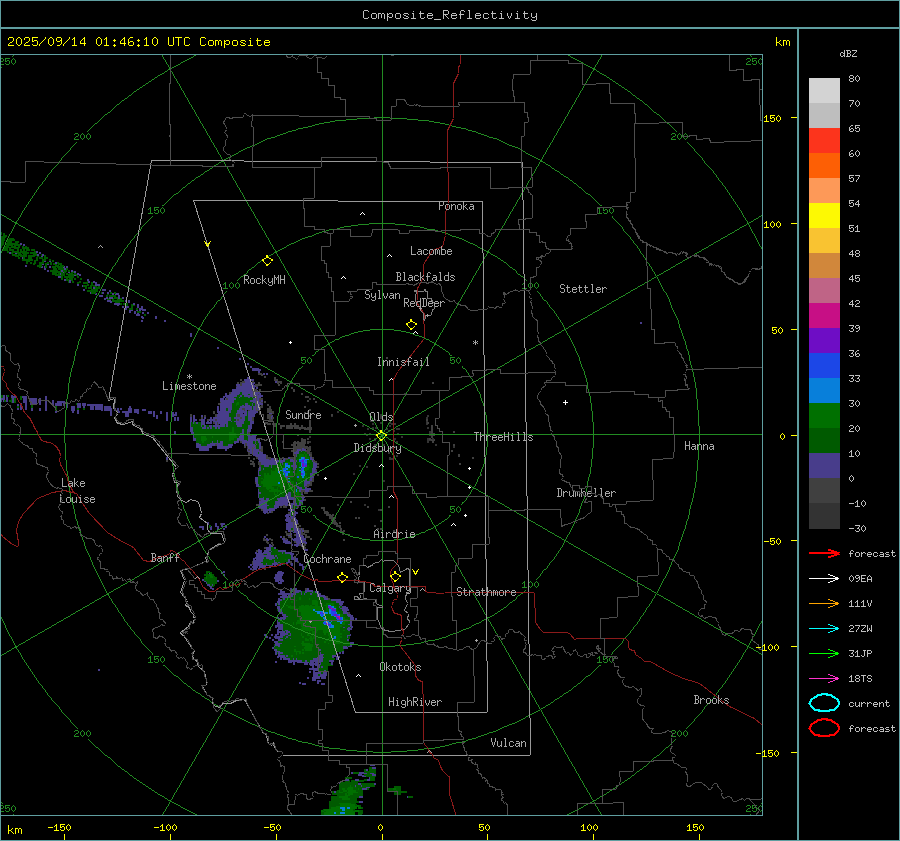Pick the magenta swatch below the 42 label
This screenshot has width=900, height=841.
click(x=824, y=315)
